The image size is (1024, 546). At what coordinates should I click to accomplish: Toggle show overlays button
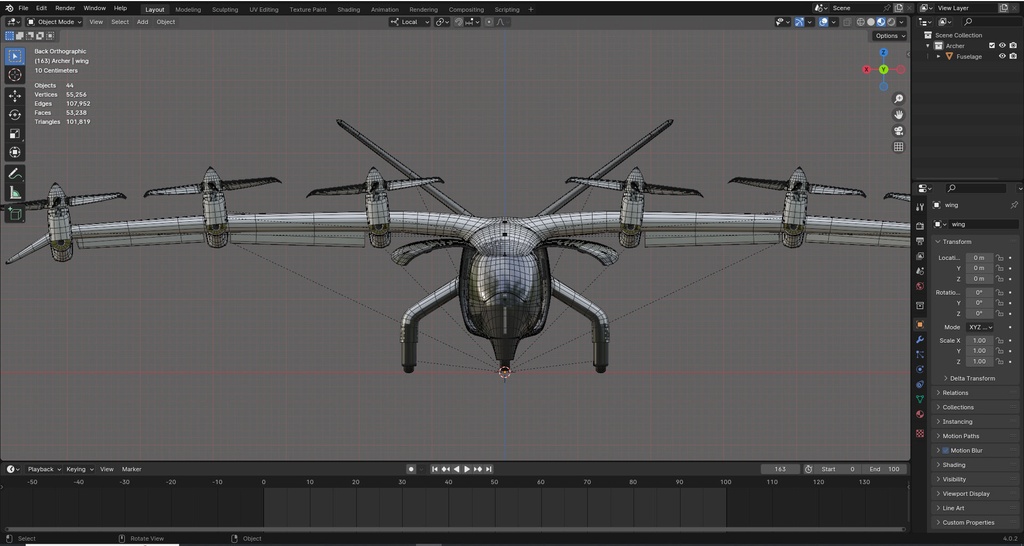[x=823, y=22]
